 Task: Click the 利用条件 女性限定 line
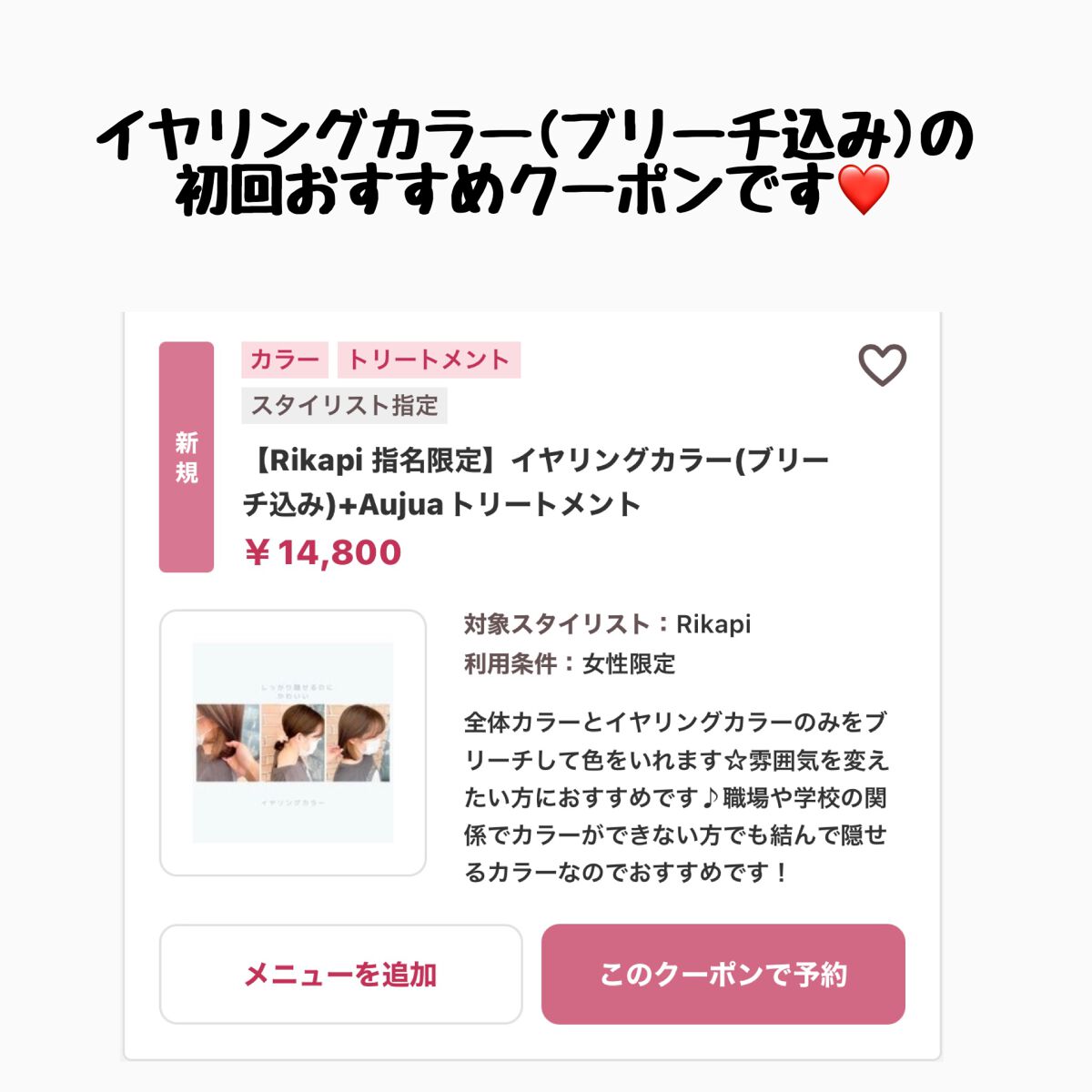tap(570, 663)
